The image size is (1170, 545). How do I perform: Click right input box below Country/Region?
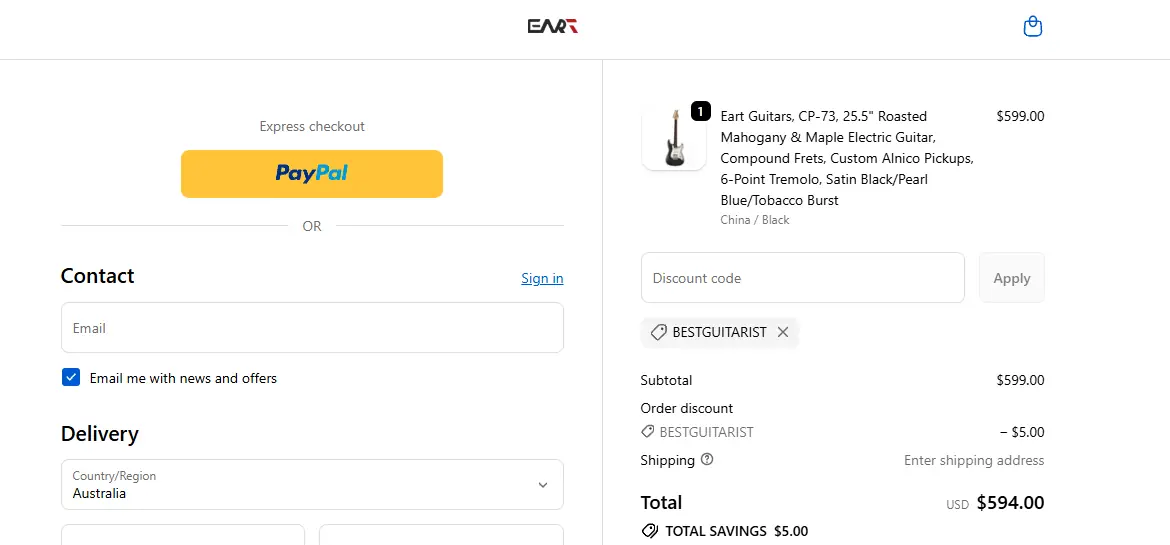(441, 535)
